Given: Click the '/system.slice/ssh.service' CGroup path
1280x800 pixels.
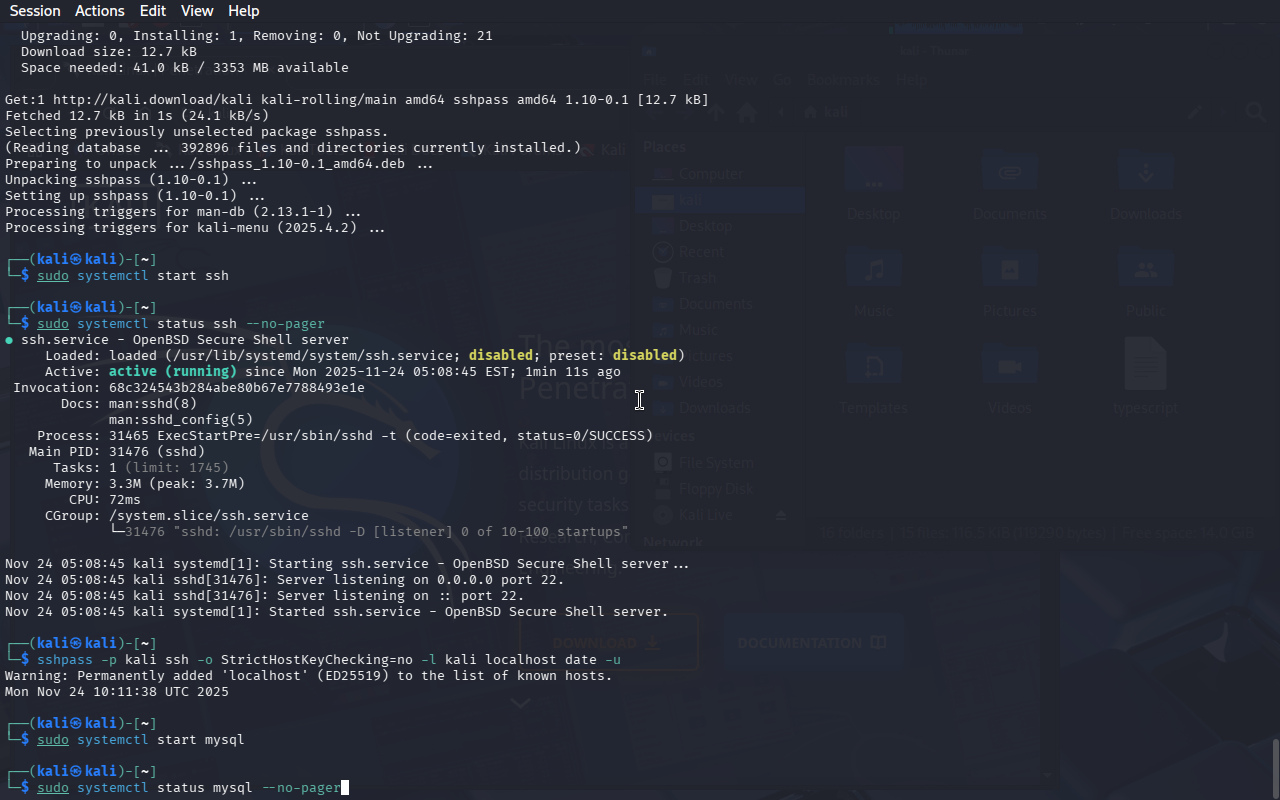Looking at the screenshot, I should (x=209, y=516).
